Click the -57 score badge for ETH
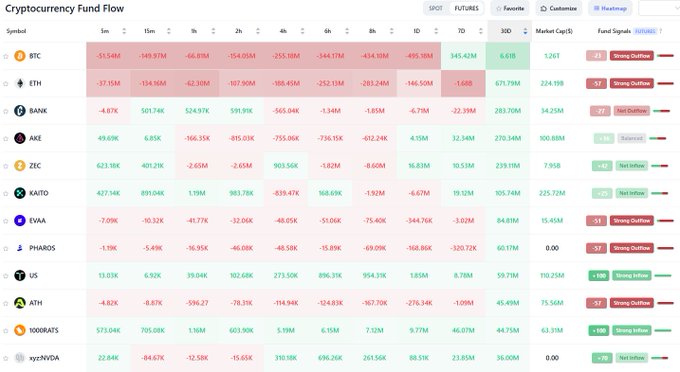 pyautogui.click(x=597, y=83)
